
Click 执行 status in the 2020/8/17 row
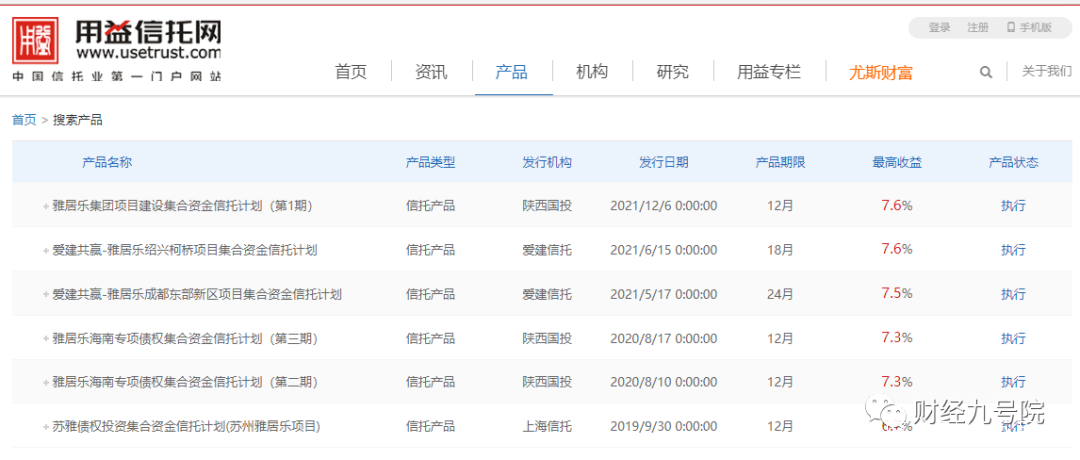pyautogui.click(x=1013, y=339)
